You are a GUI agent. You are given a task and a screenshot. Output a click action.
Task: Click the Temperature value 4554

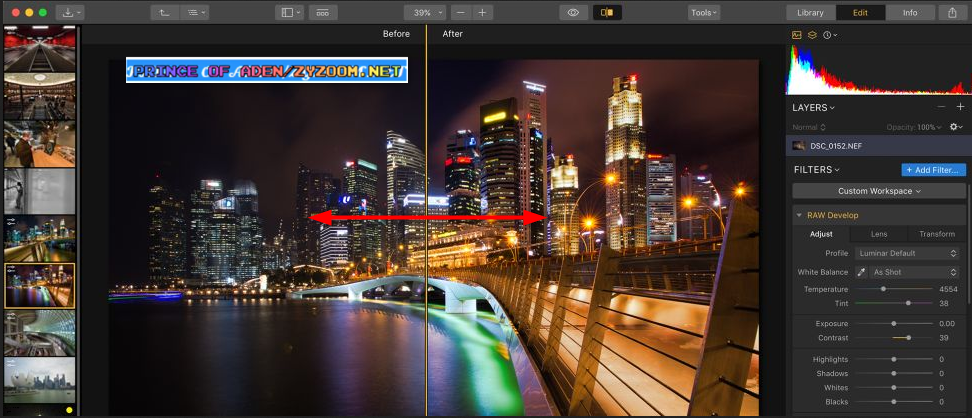pos(948,289)
